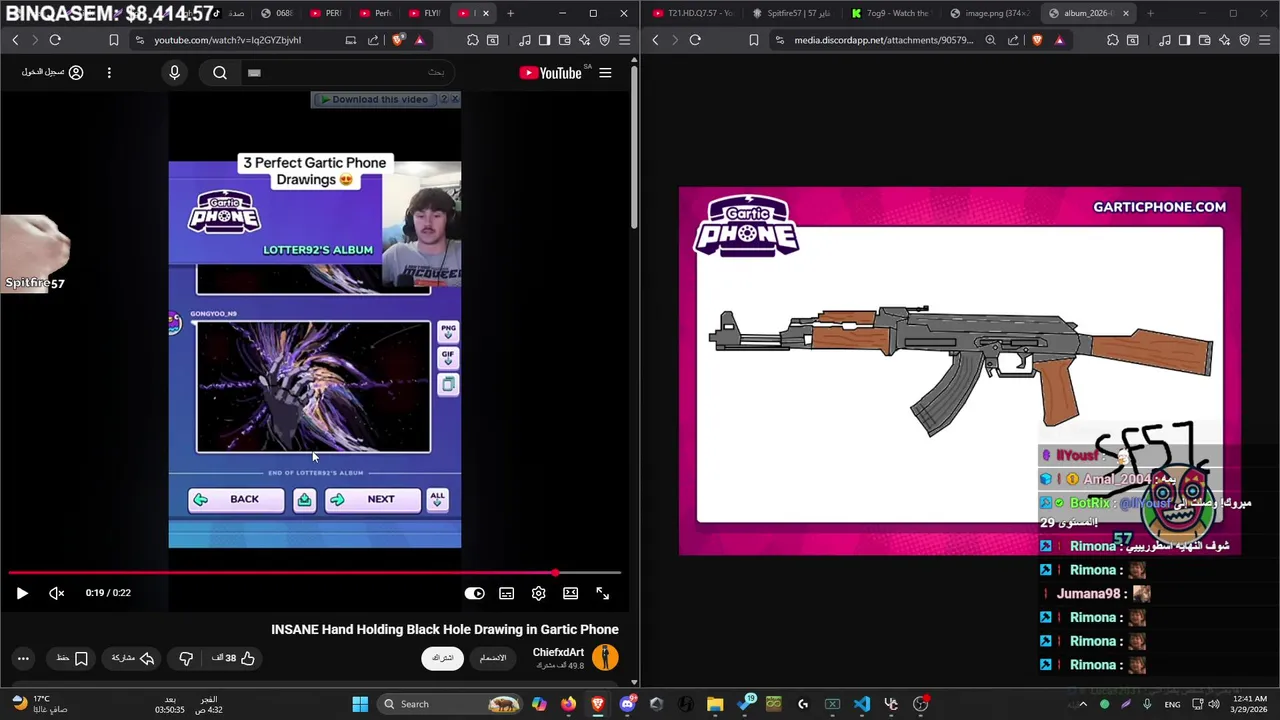Close the Download this video banner
The width and height of the screenshot is (1280, 720).
click(455, 99)
